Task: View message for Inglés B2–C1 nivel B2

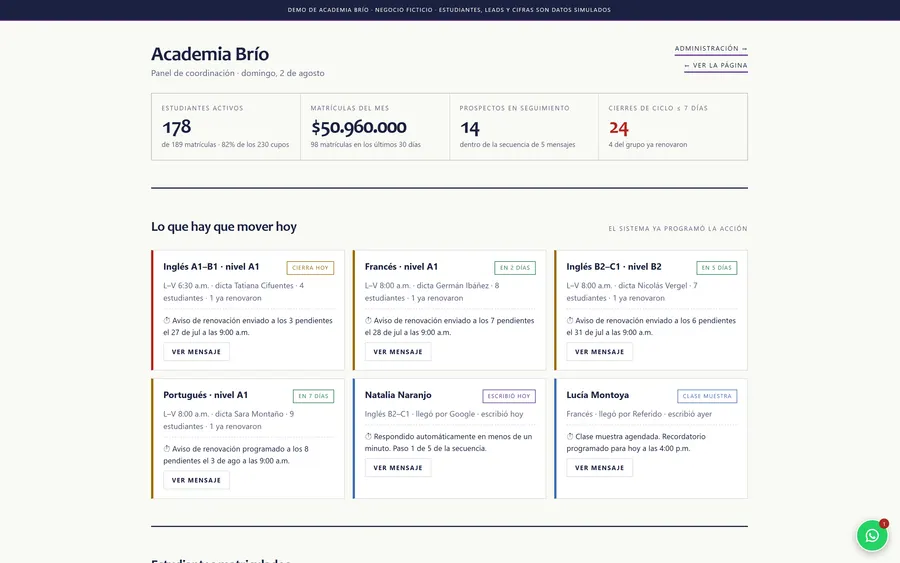Action: coord(599,352)
